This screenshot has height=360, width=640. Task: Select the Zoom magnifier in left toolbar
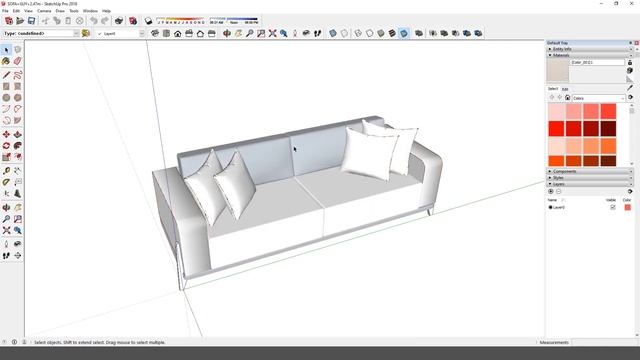click(6, 219)
